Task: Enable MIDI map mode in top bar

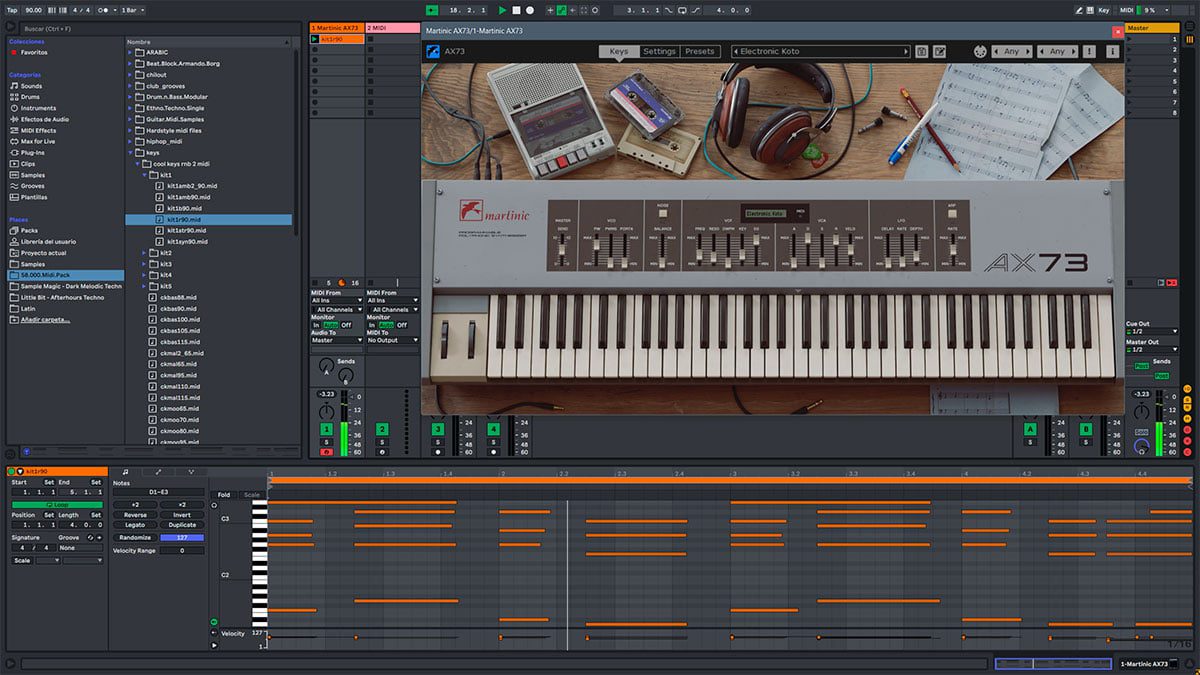Action: coord(1128,10)
